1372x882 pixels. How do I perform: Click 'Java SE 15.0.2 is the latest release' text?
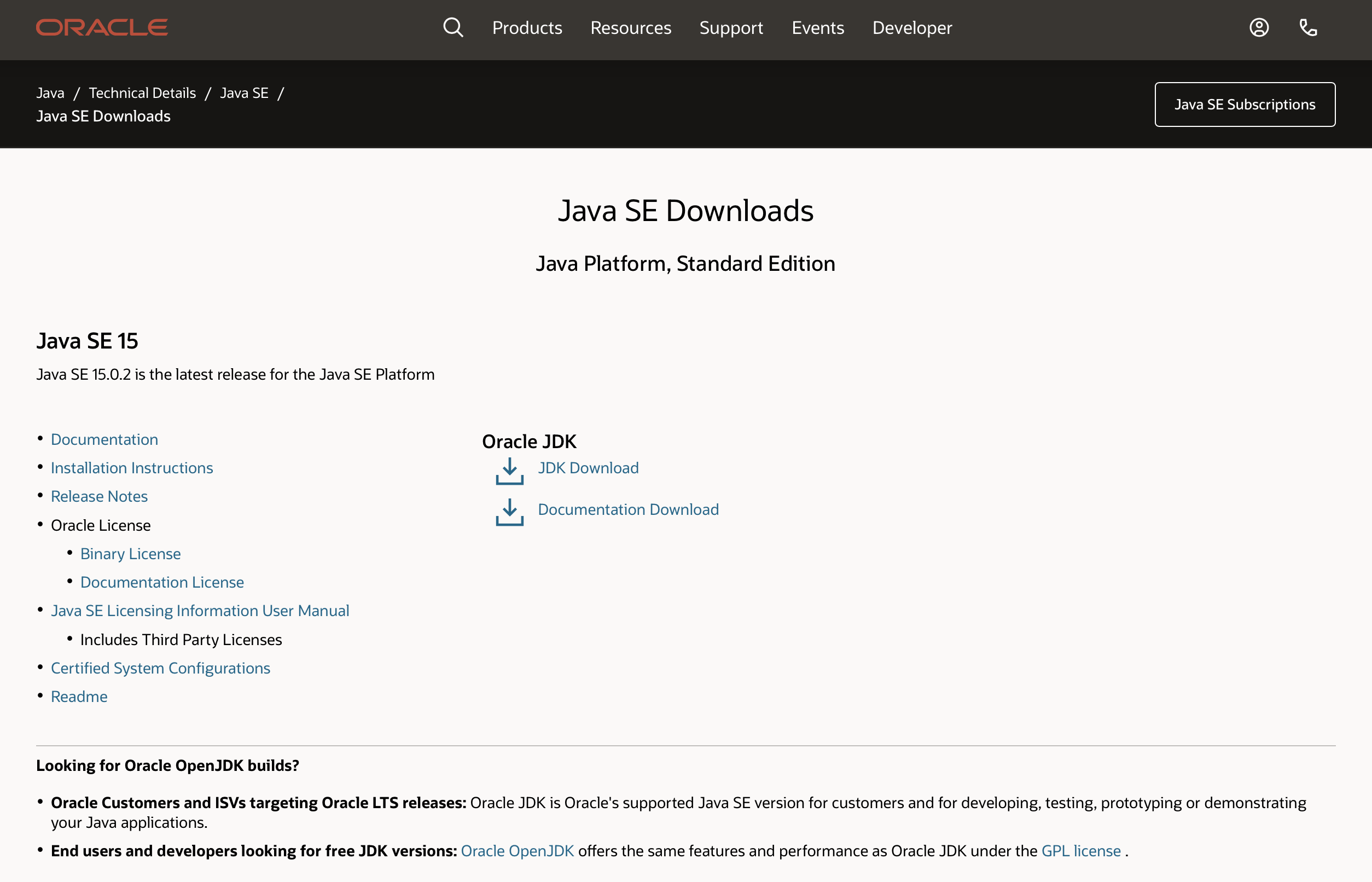235,375
